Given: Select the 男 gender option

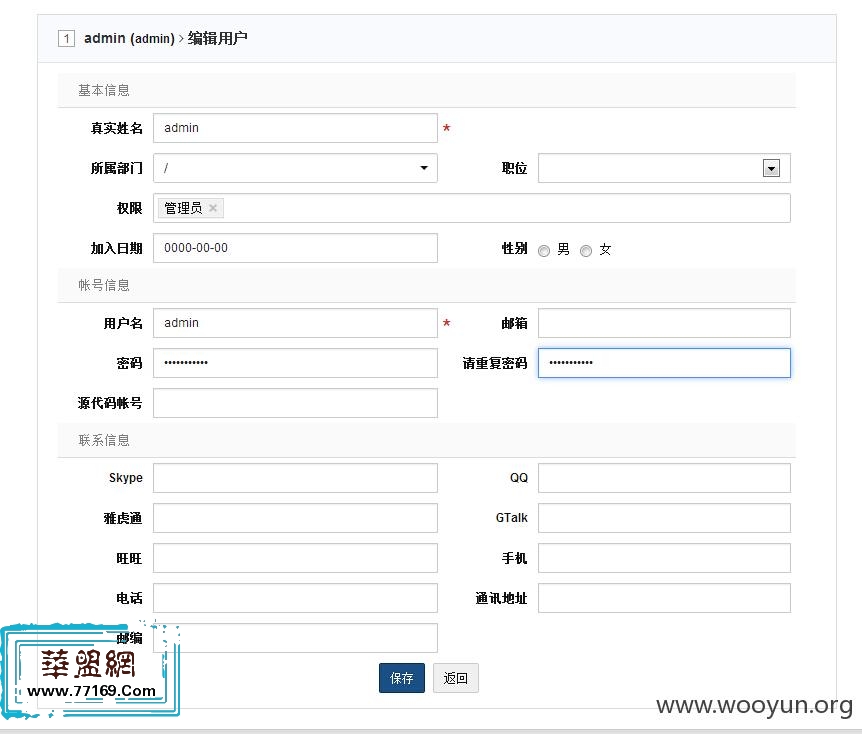Looking at the screenshot, I should (x=543, y=250).
